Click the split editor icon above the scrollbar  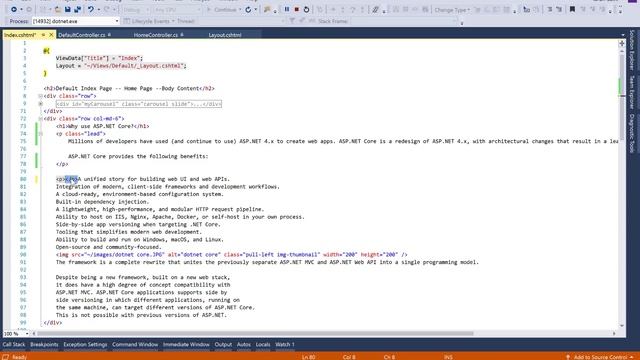tap(622, 43)
